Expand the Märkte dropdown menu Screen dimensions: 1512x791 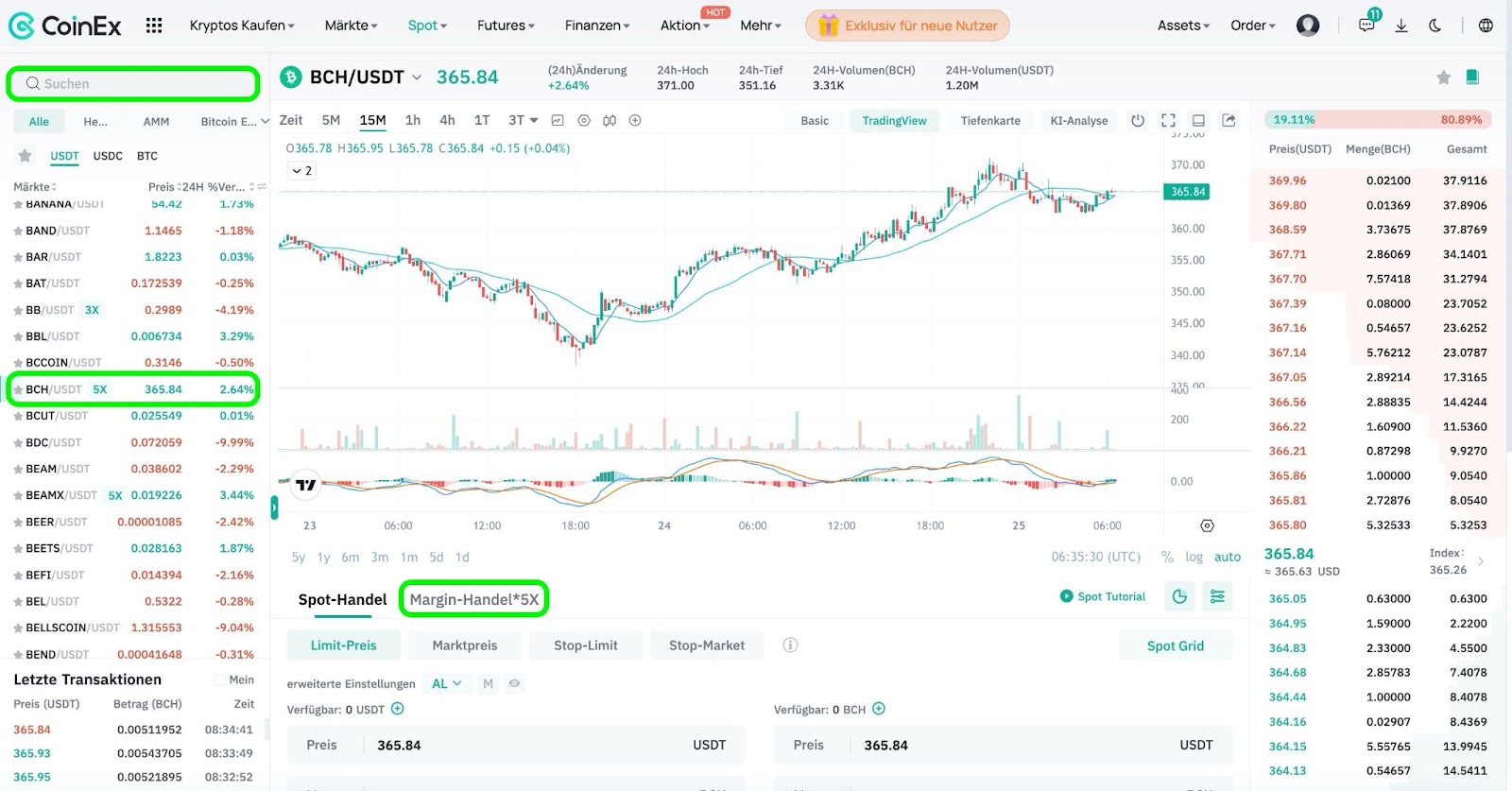351,26
